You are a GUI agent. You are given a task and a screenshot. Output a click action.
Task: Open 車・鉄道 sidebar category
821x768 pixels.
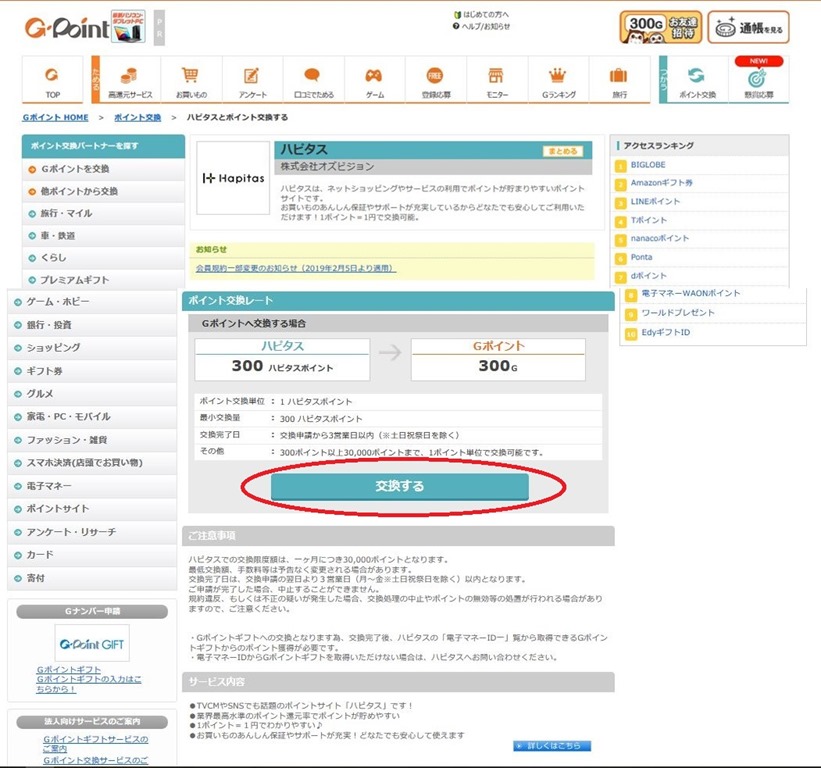104,236
